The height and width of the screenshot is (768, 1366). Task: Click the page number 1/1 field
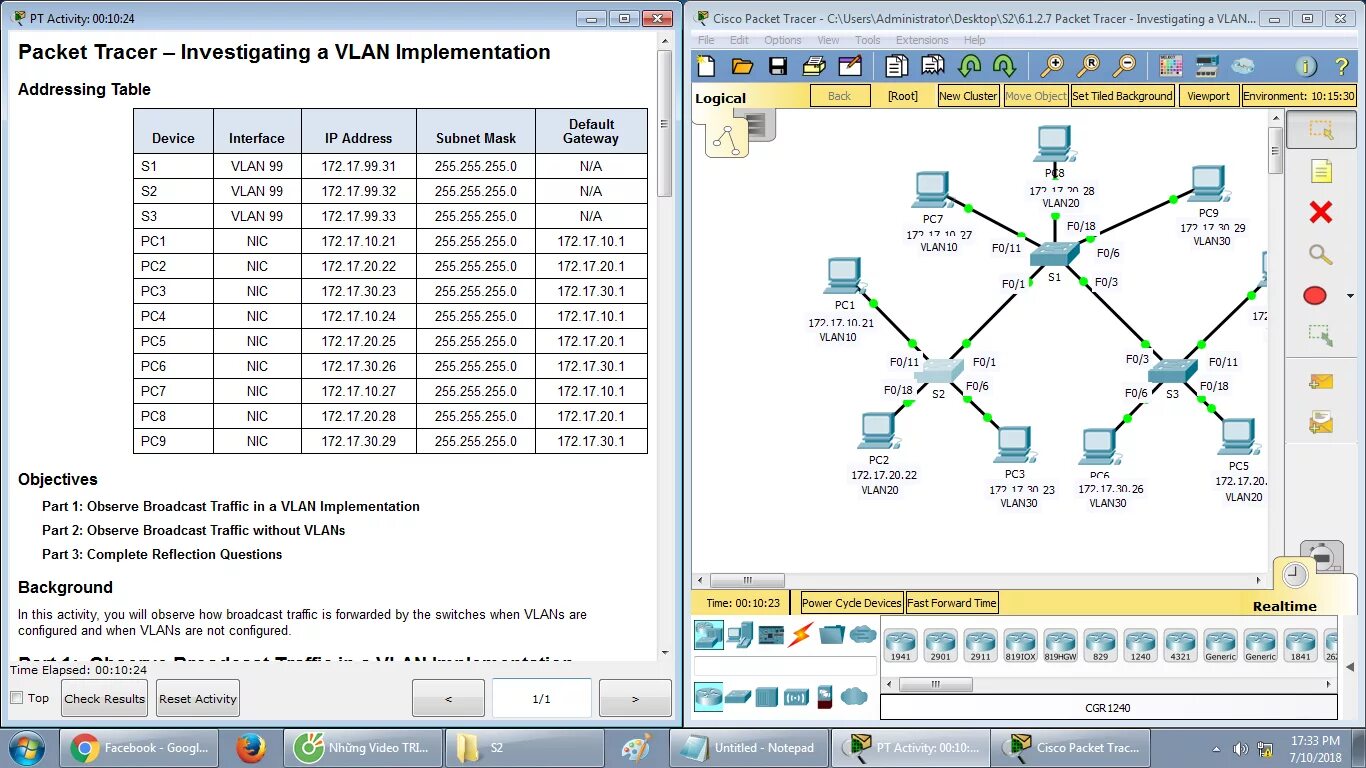click(541, 698)
